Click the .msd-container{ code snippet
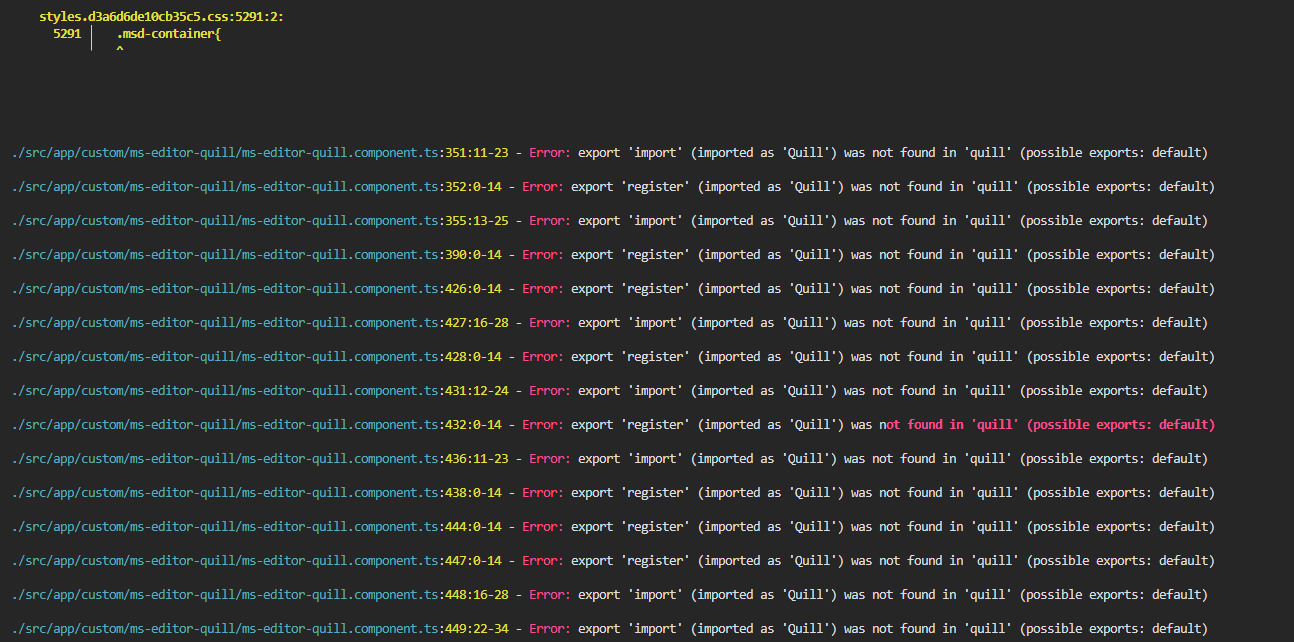 click(x=168, y=34)
